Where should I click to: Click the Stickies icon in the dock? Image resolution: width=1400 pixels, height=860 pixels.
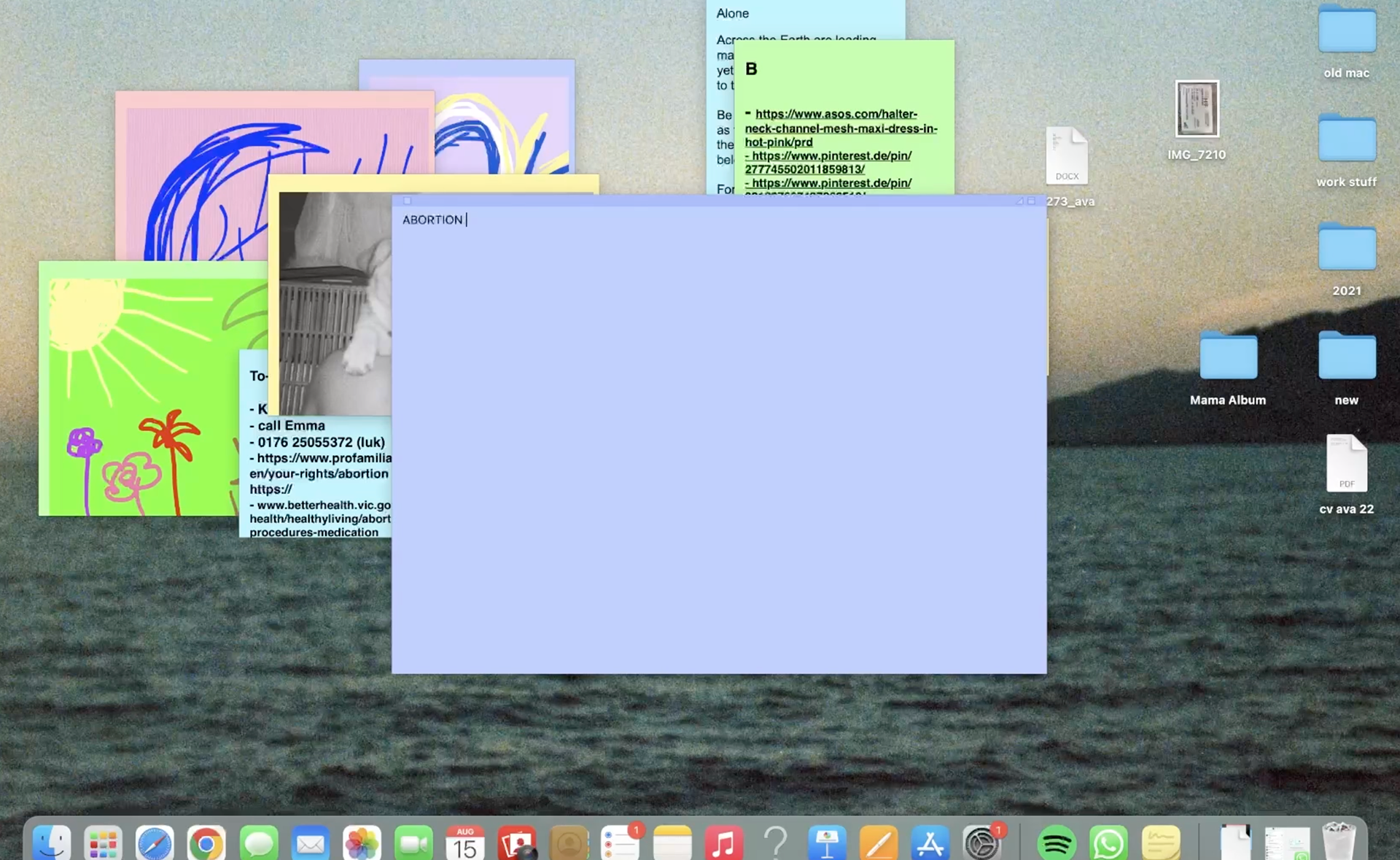pos(1160,843)
